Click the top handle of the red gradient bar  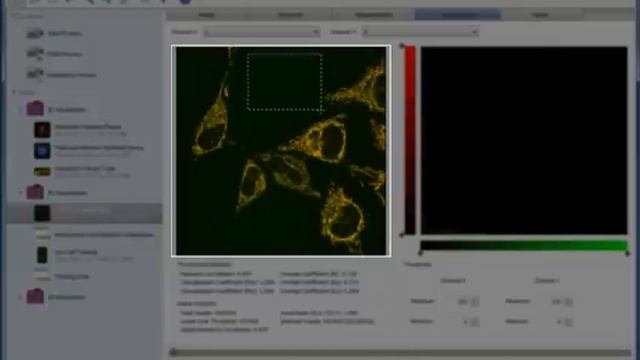tap(402, 45)
